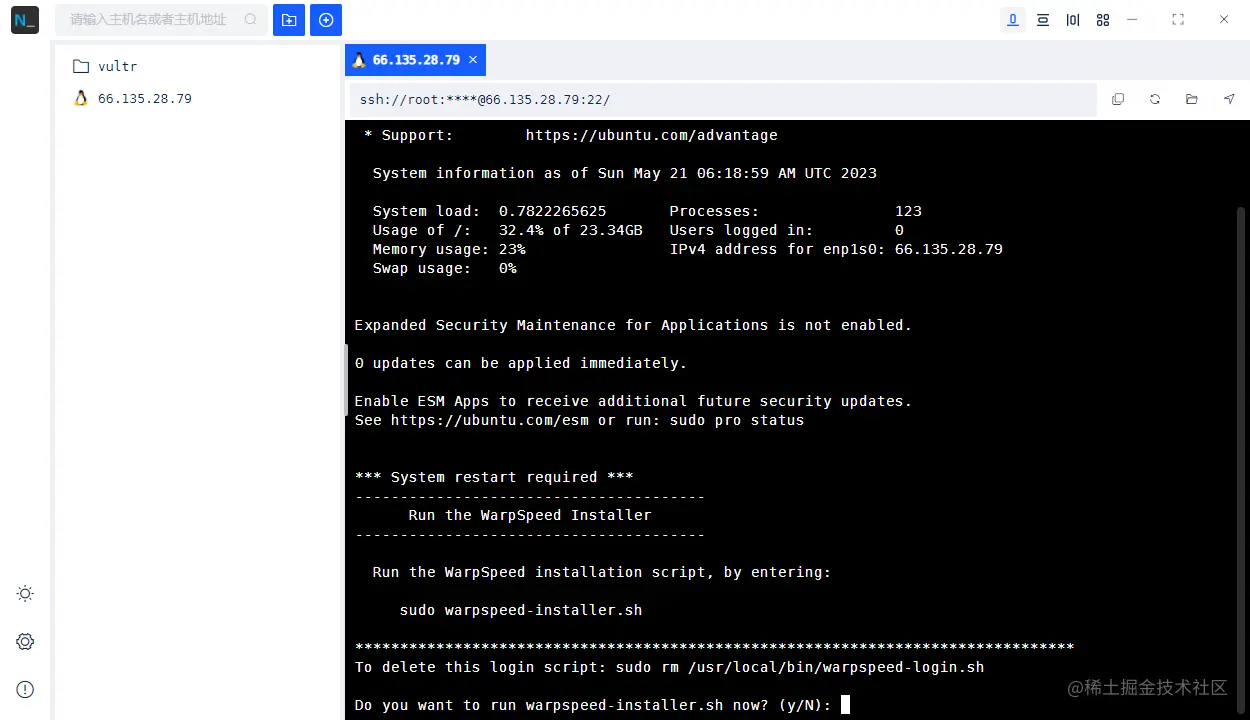Click the search magnifier icon
The image size is (1250, 720).
(x=250, y=20)
